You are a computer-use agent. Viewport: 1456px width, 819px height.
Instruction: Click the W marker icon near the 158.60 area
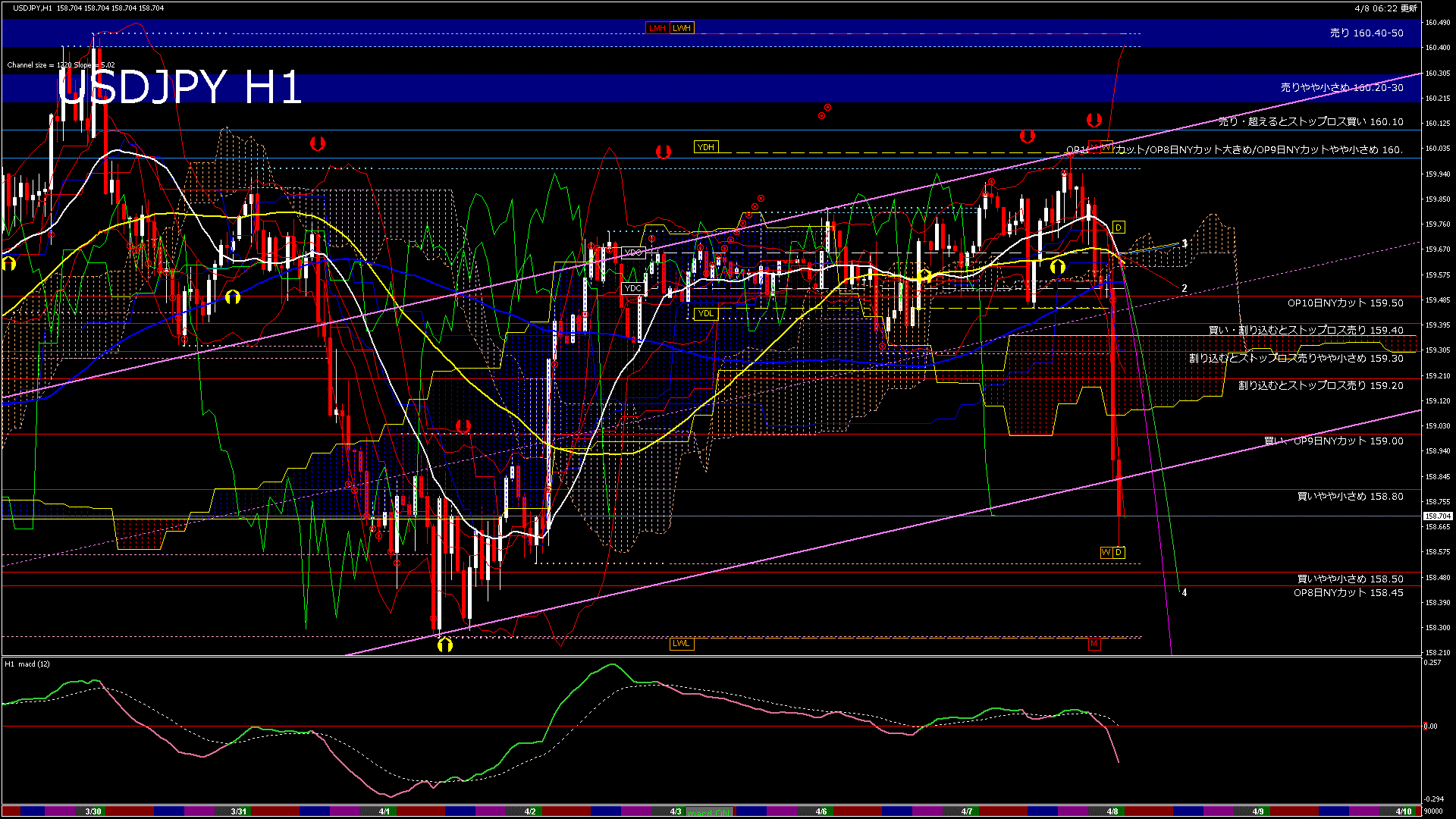tap(1106, 551)
